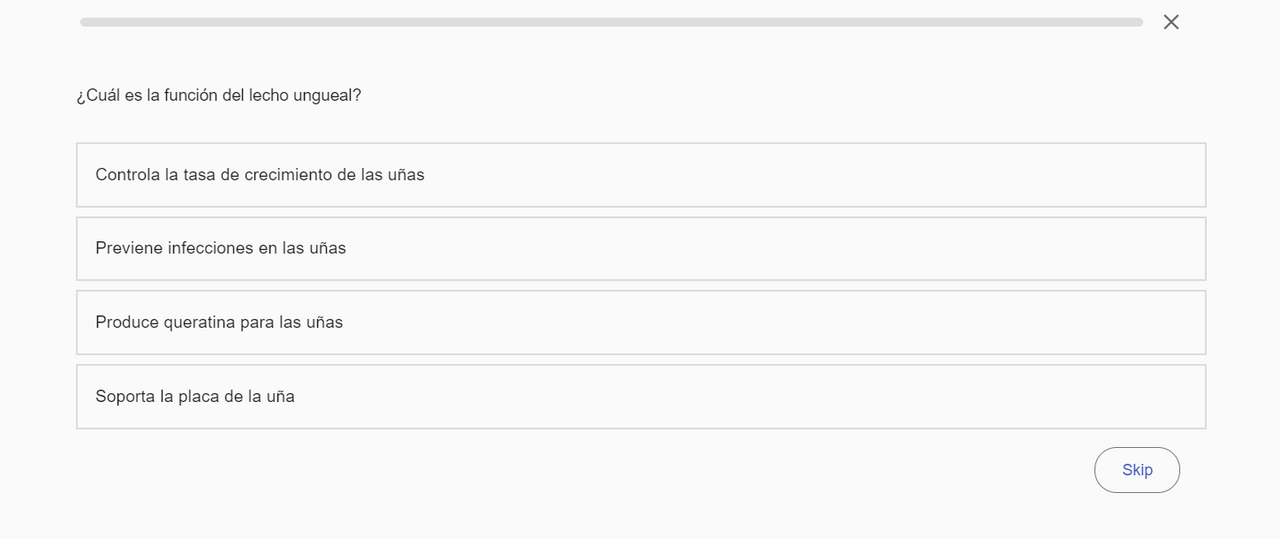Image resolution: width=1280 pixels, height=539 pixels.
Task: Click the quiz progress bar
Action: pos(611,22)
